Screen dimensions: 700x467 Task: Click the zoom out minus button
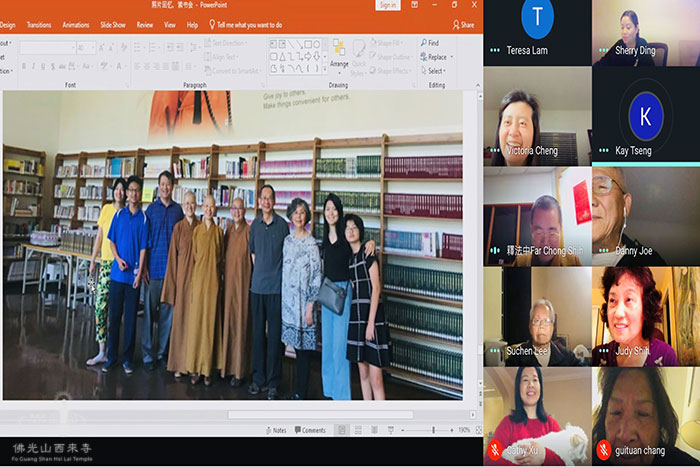pyautogui.click(x=403, y=430)
